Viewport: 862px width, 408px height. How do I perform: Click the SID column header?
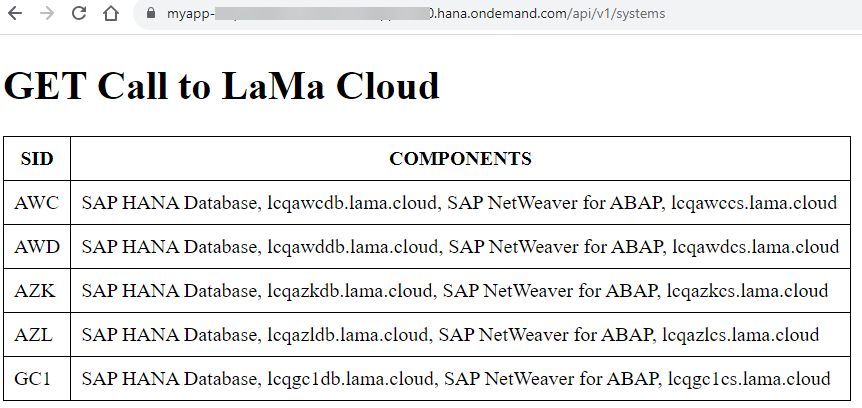(37, 158)
